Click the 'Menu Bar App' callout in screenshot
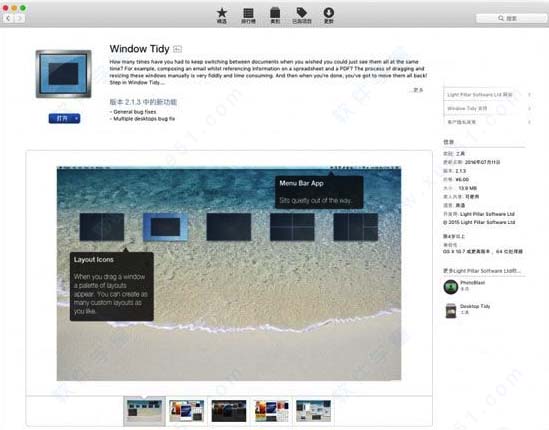 pyautogui.click(x=319, y=192)
